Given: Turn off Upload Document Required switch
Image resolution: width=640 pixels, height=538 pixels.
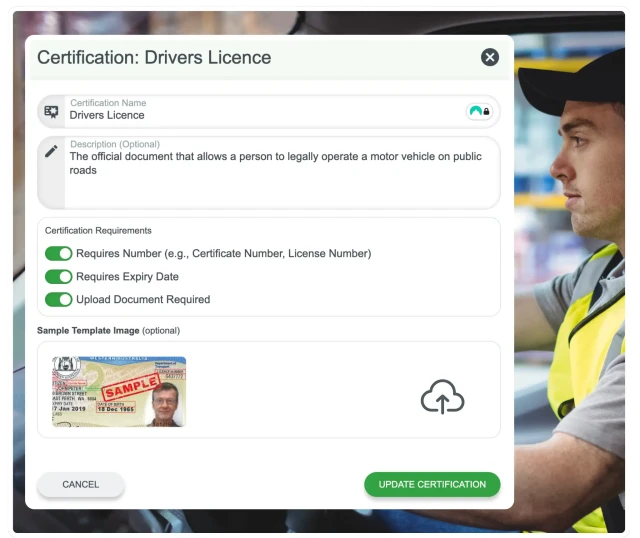Looking at the screenshot, I should [x=59, y=299].
